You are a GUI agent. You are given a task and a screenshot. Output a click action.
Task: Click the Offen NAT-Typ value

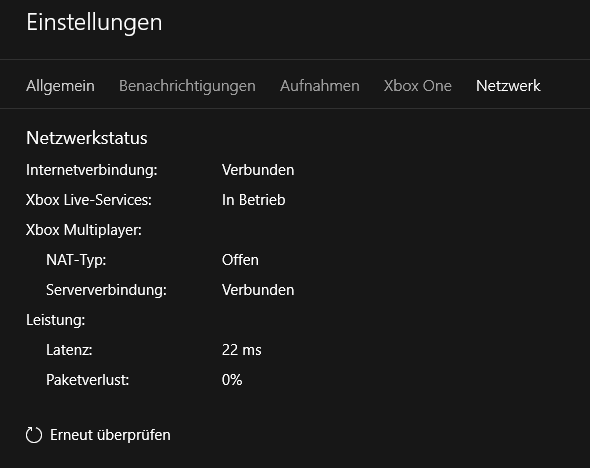(x=240, y=260)
